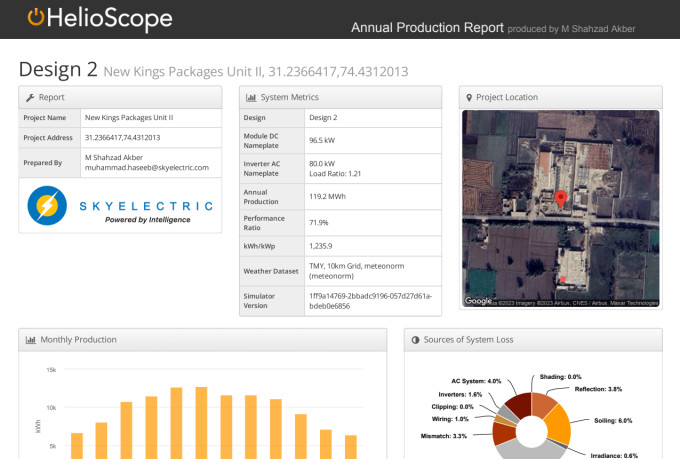Click the 'Shading: 0.0%' chart label
The width and height of the screenshot is (680, 459).
560,377
